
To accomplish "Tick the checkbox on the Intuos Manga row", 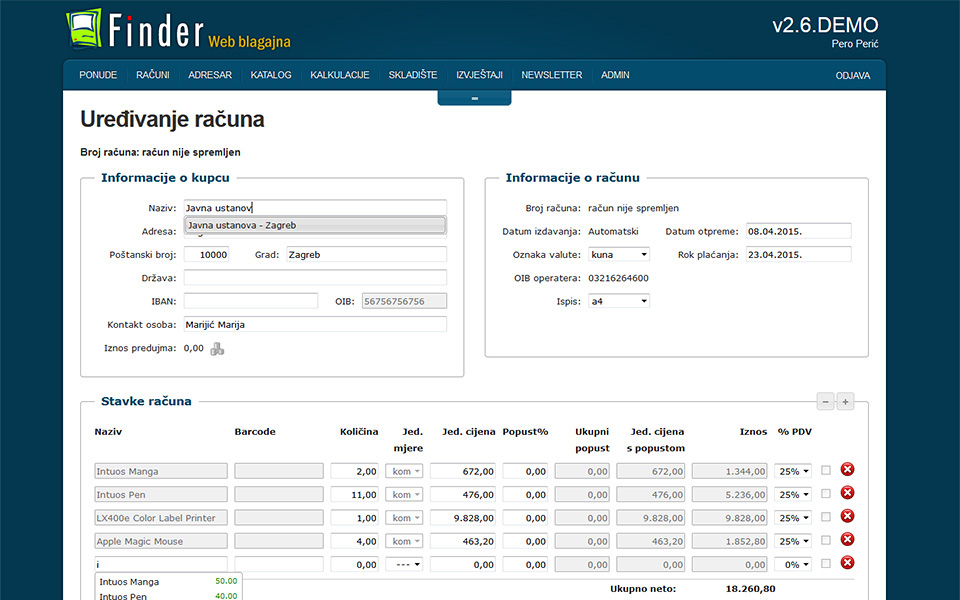I will point(826,470).
